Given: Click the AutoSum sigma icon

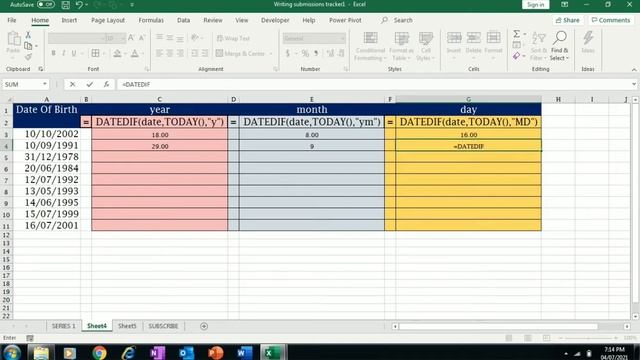Looking at the screenshot, I should pos(517,34).
